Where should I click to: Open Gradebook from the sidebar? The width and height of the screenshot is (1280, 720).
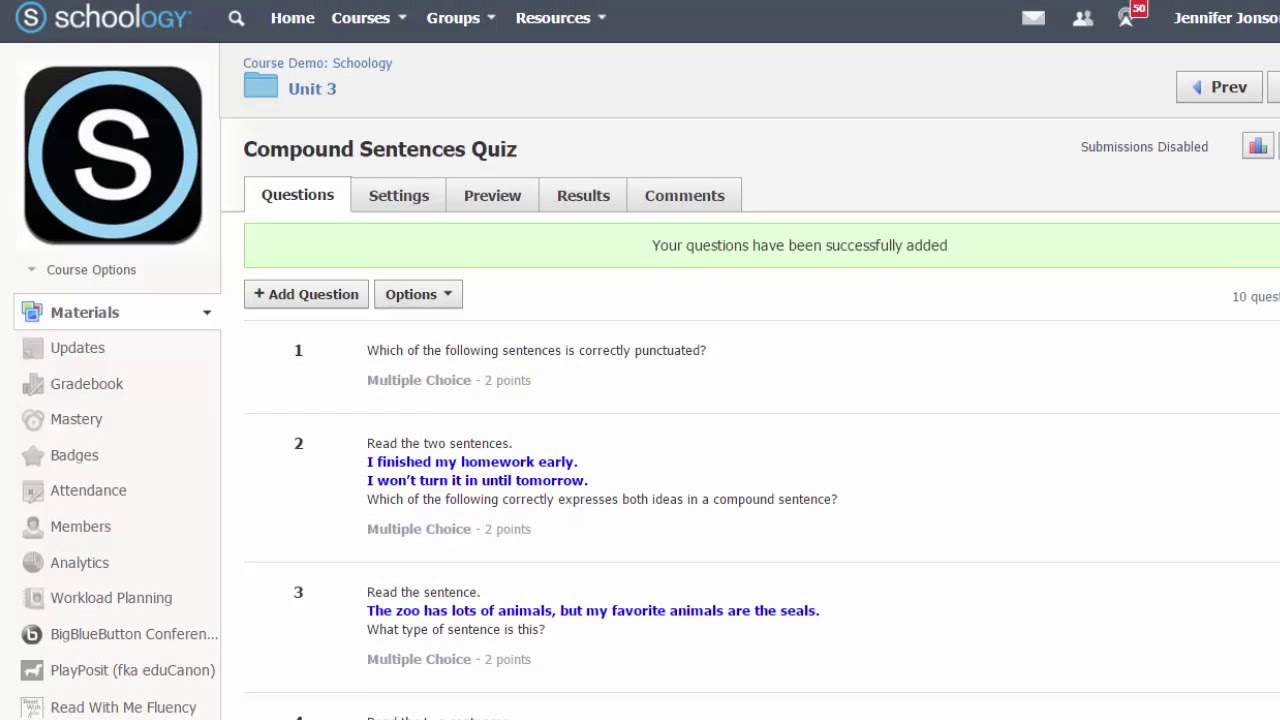(87, 384)
